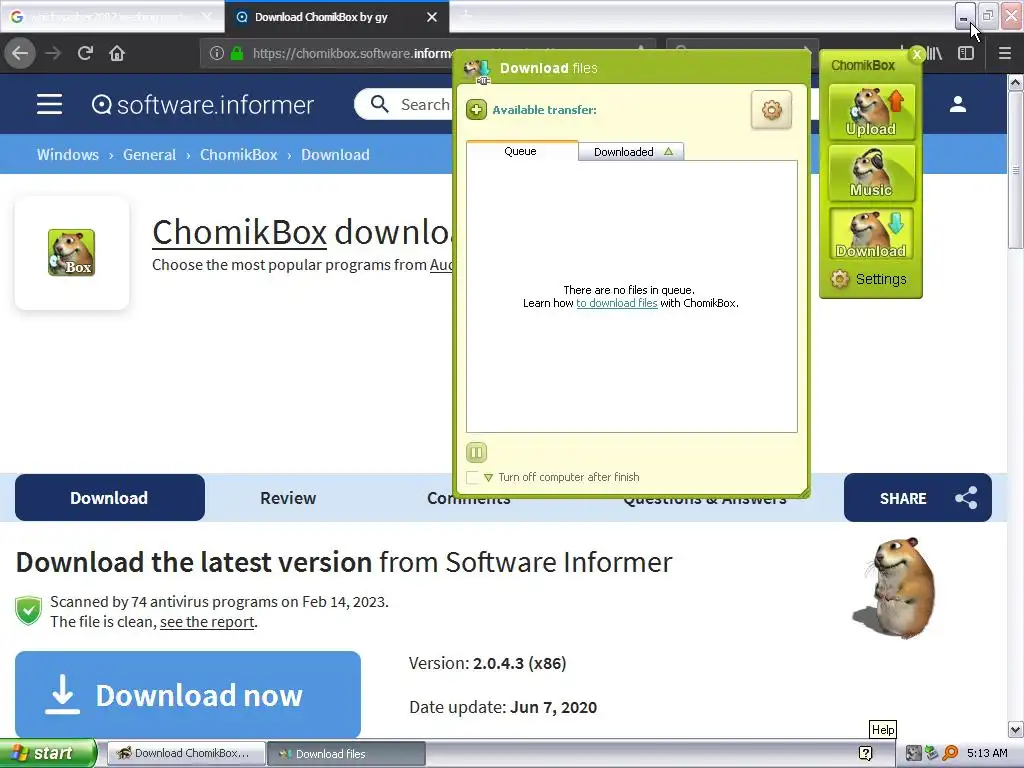This screenshot has height=768, width=1024.
Task: Click the gear settings button in Download files
Action: 771,110
